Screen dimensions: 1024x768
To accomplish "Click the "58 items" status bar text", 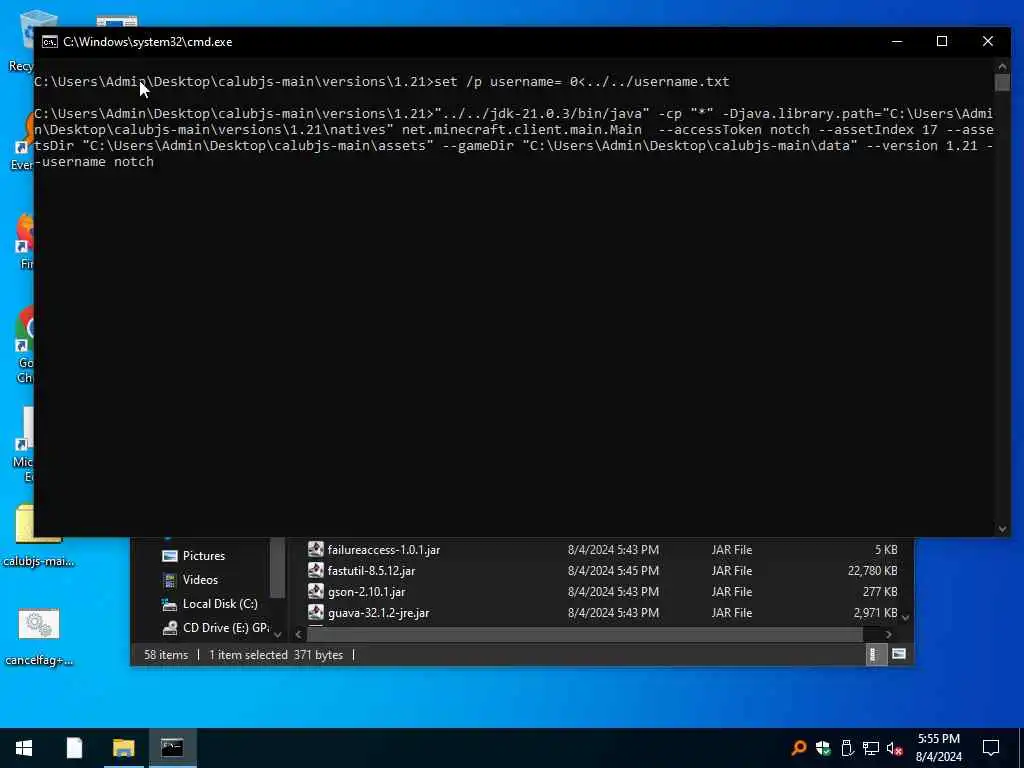I will click(x=166, y=655).
